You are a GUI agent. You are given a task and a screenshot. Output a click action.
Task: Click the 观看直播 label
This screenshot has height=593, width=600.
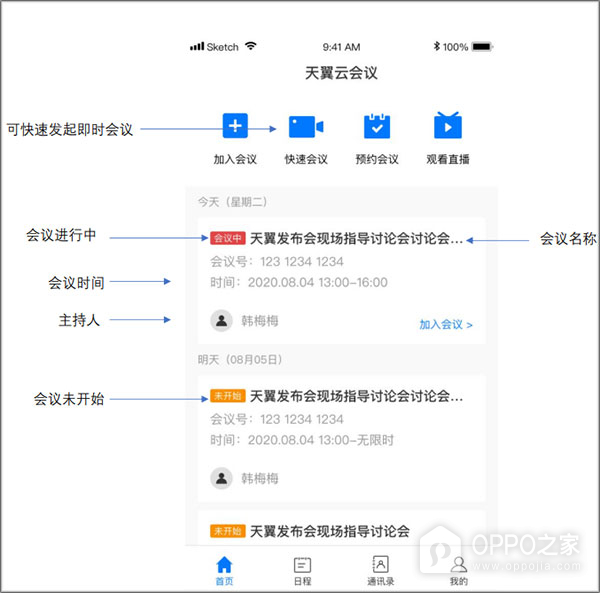tap(448, 159)
